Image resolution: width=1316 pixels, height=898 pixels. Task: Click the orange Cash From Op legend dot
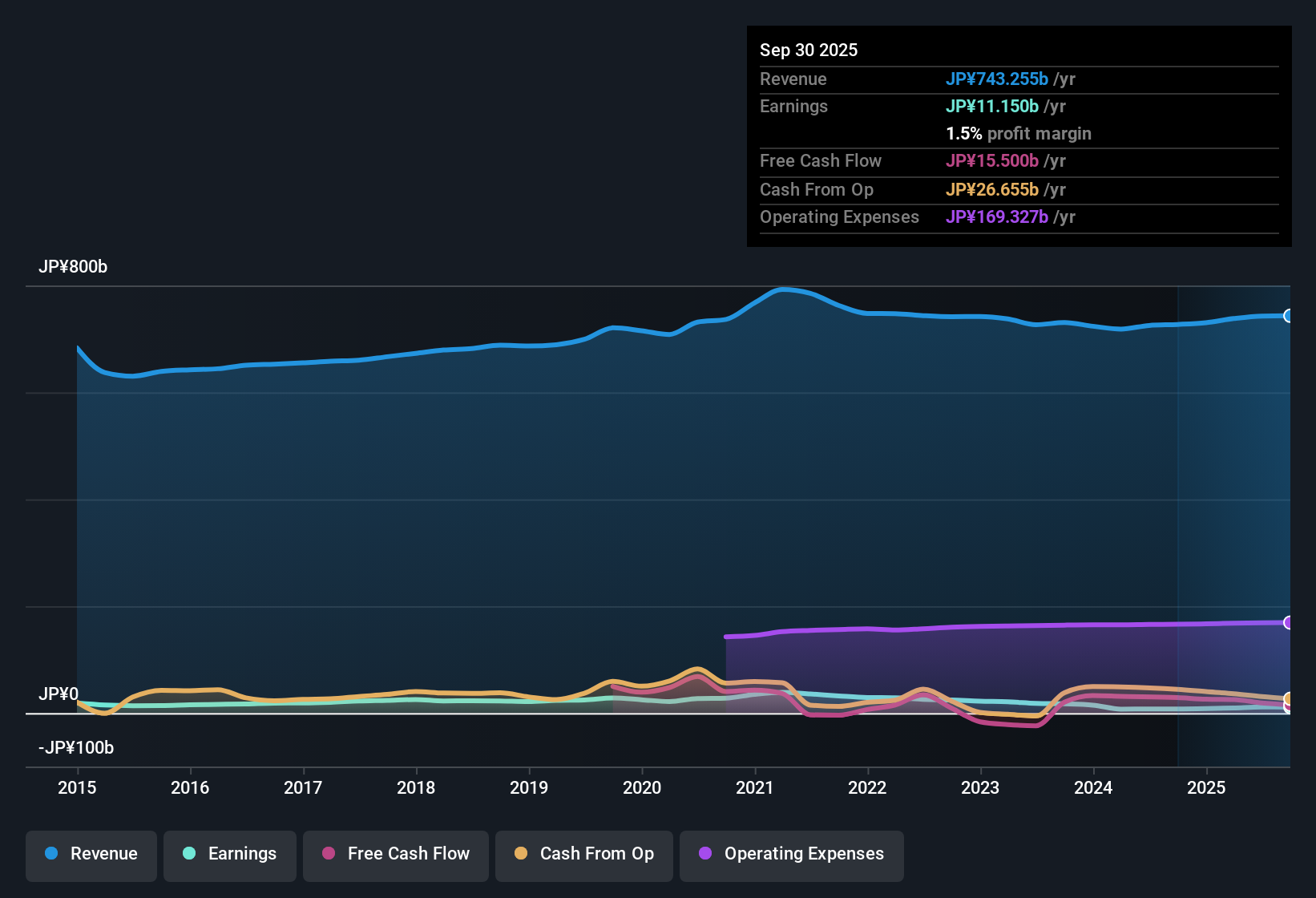point(520,854)
